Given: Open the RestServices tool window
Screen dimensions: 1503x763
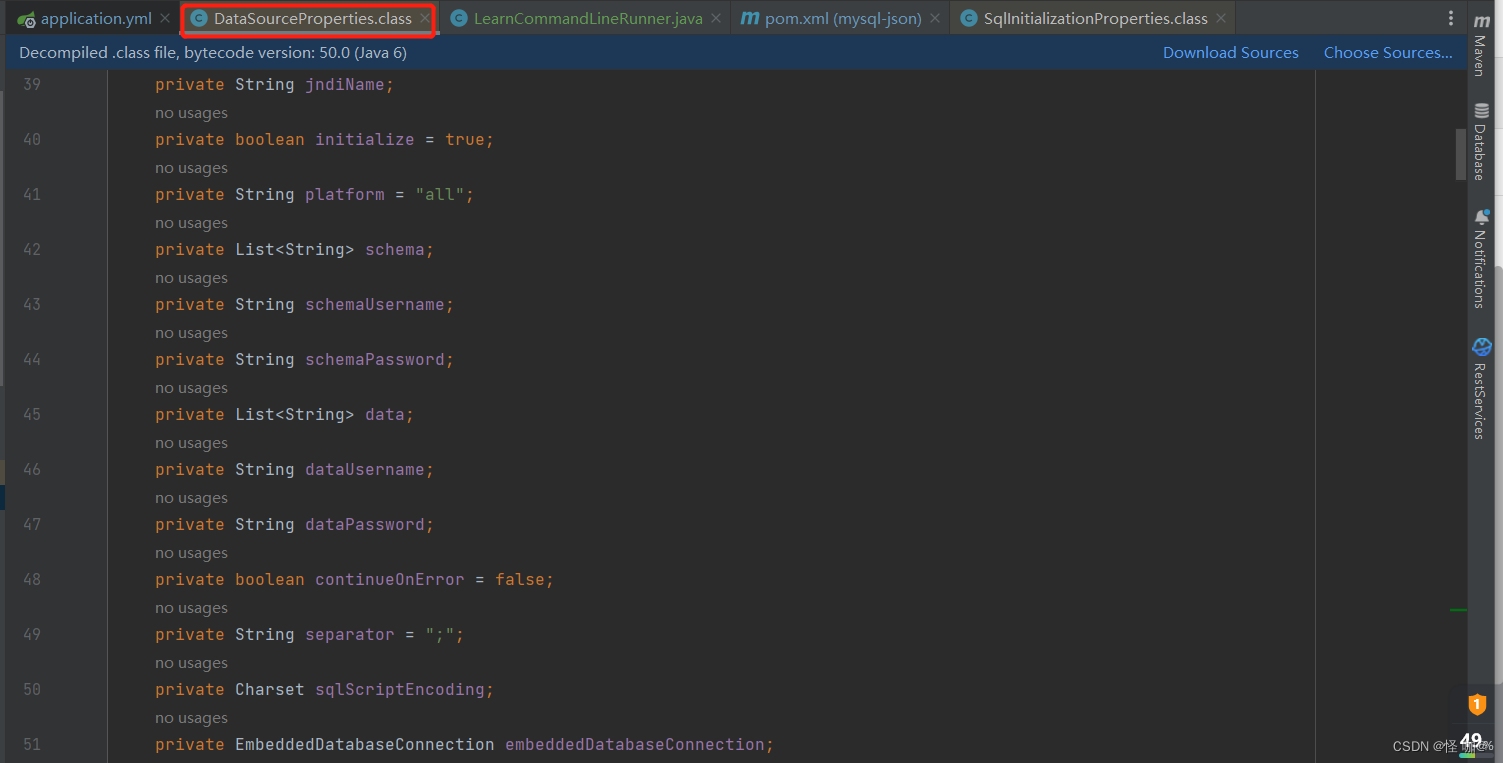Looking at the screenshot, I should [x=1481, y=389].
